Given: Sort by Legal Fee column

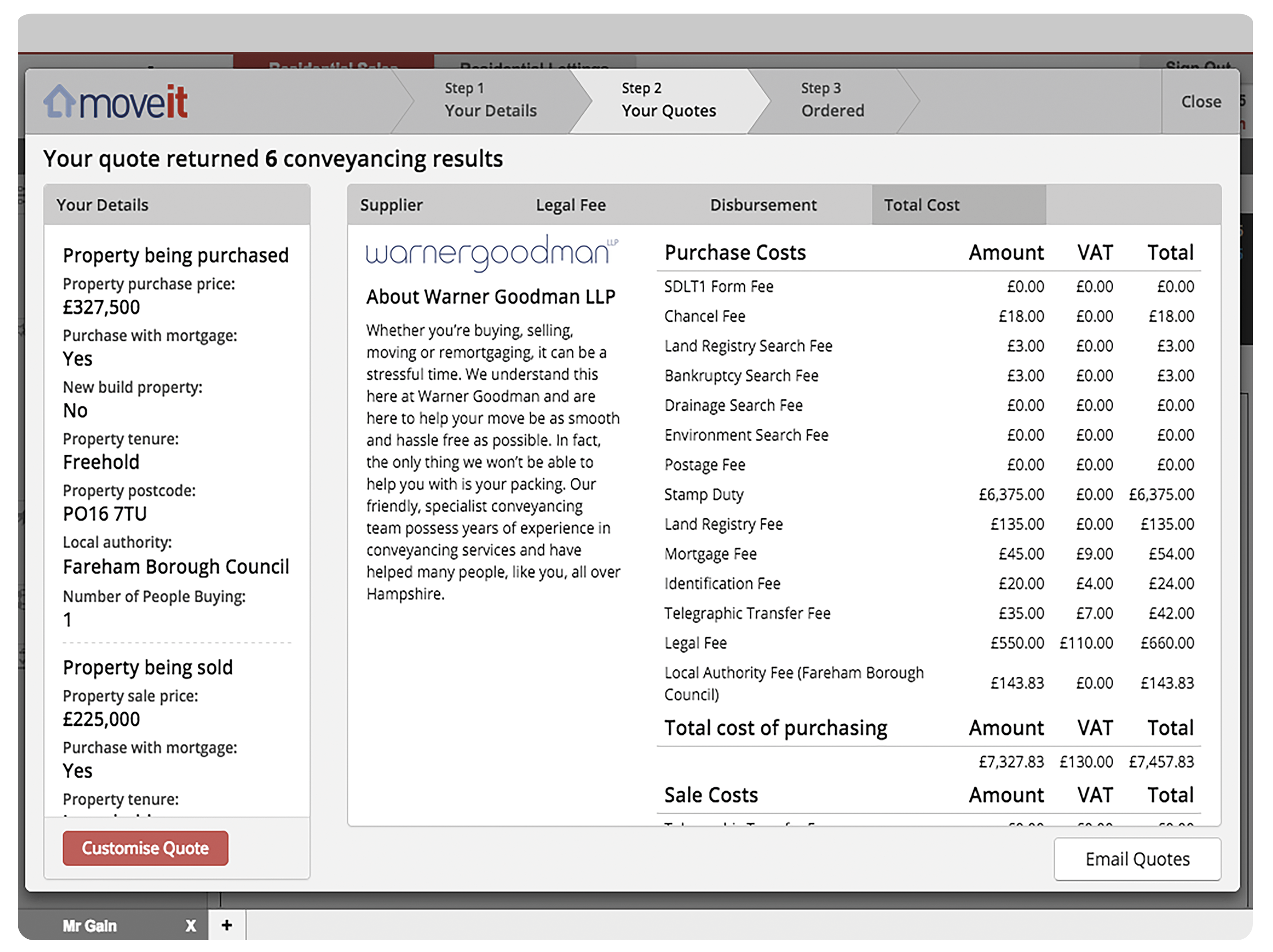Looking at the screenshot, I should pos(570,205).
